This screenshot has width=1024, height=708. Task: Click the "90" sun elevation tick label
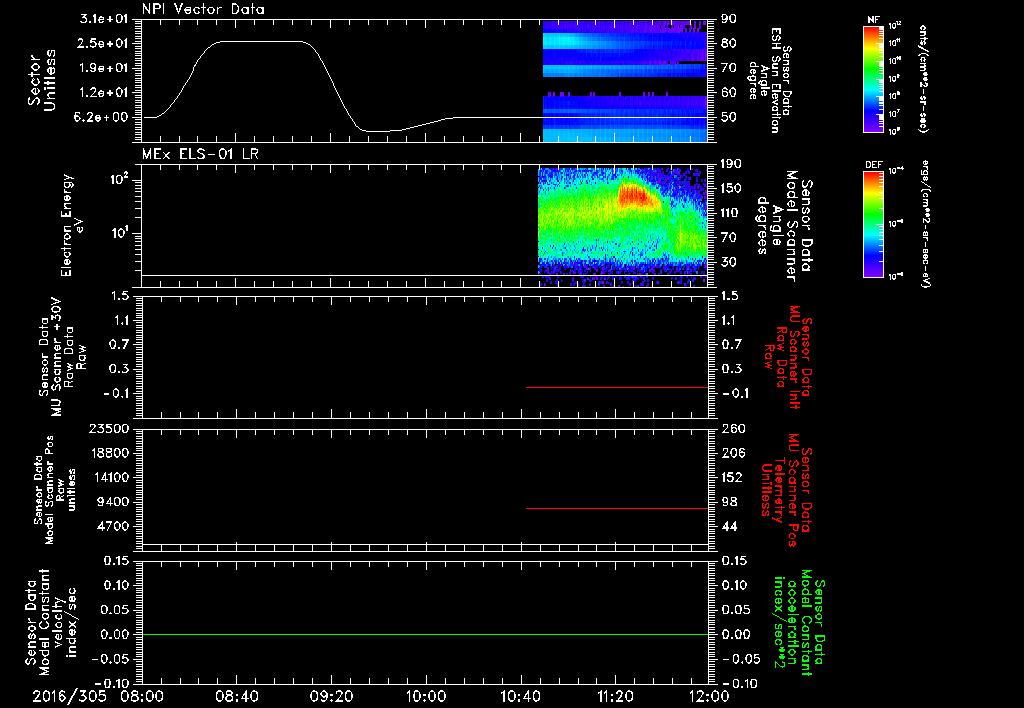point(729,19)
